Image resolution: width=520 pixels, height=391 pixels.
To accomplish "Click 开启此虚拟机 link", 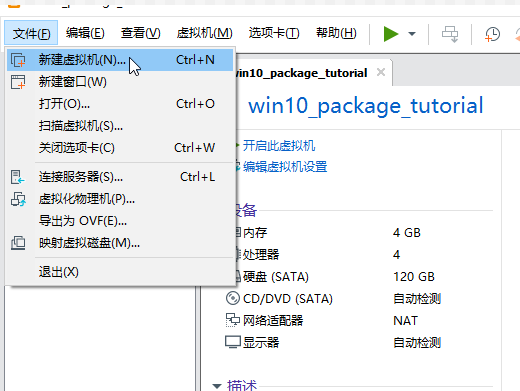I will click(x=279, y=146).
